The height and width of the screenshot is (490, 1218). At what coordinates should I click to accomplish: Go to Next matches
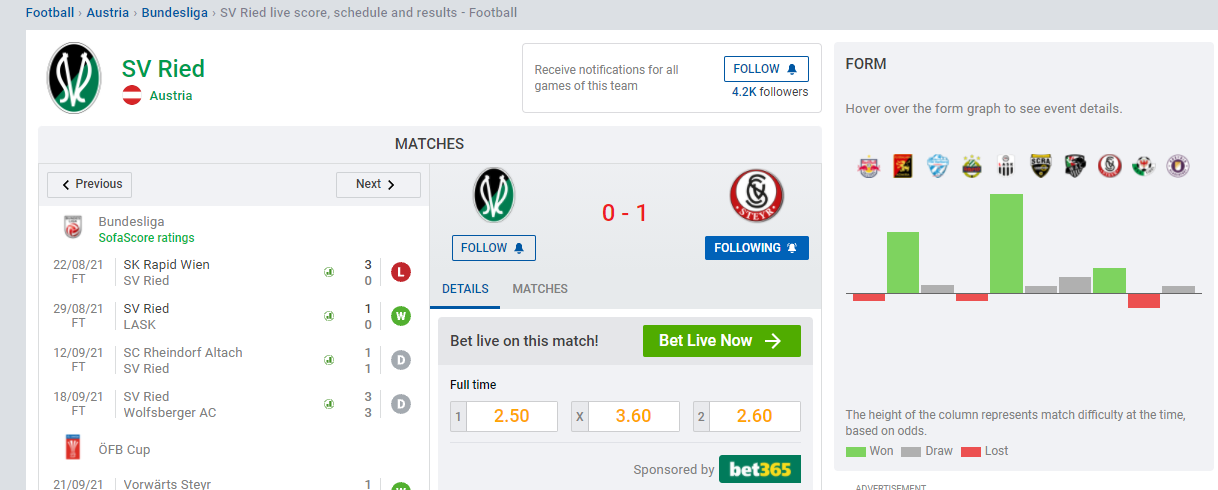[378, 184]
